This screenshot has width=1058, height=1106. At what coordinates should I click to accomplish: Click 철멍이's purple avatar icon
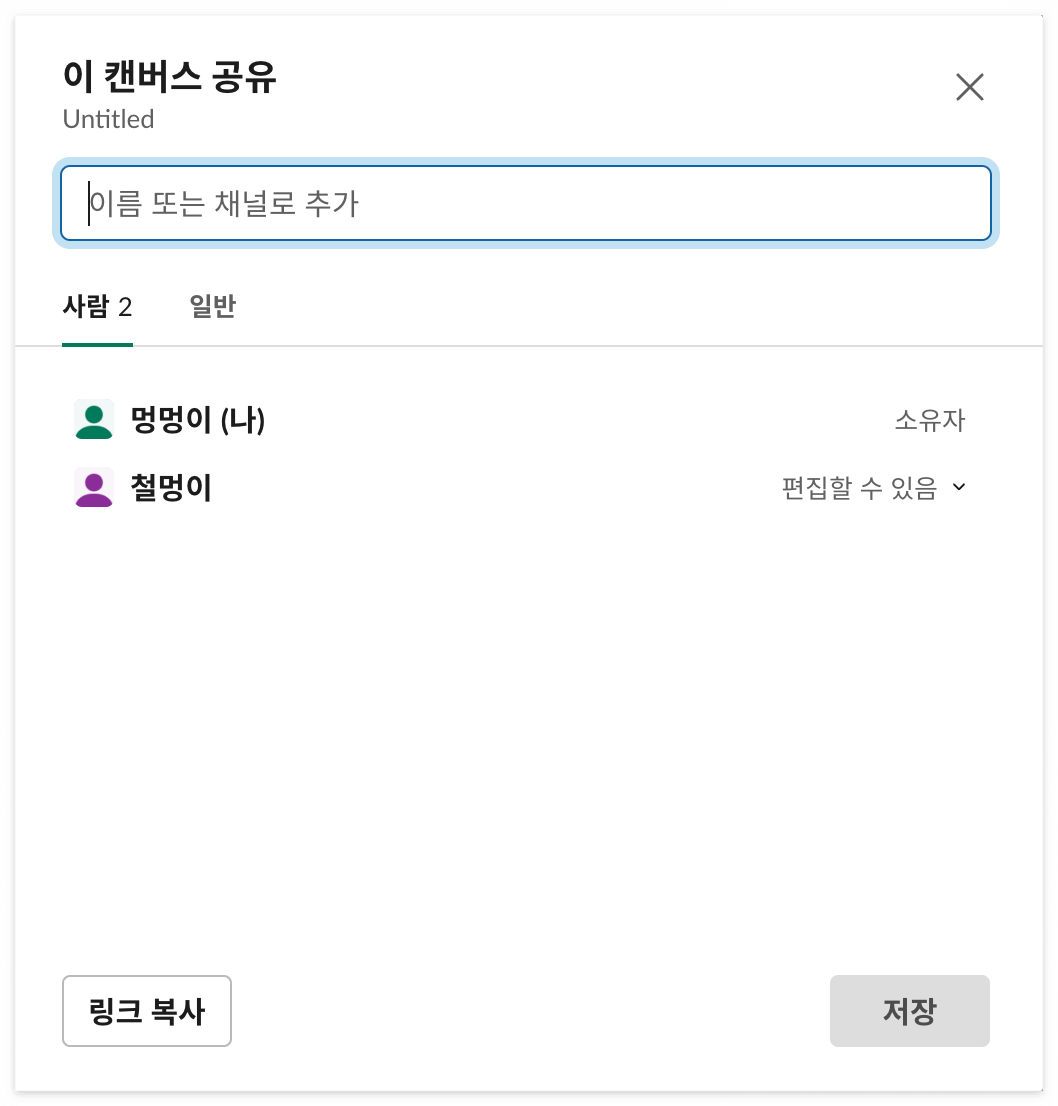(x=94, y=487)
